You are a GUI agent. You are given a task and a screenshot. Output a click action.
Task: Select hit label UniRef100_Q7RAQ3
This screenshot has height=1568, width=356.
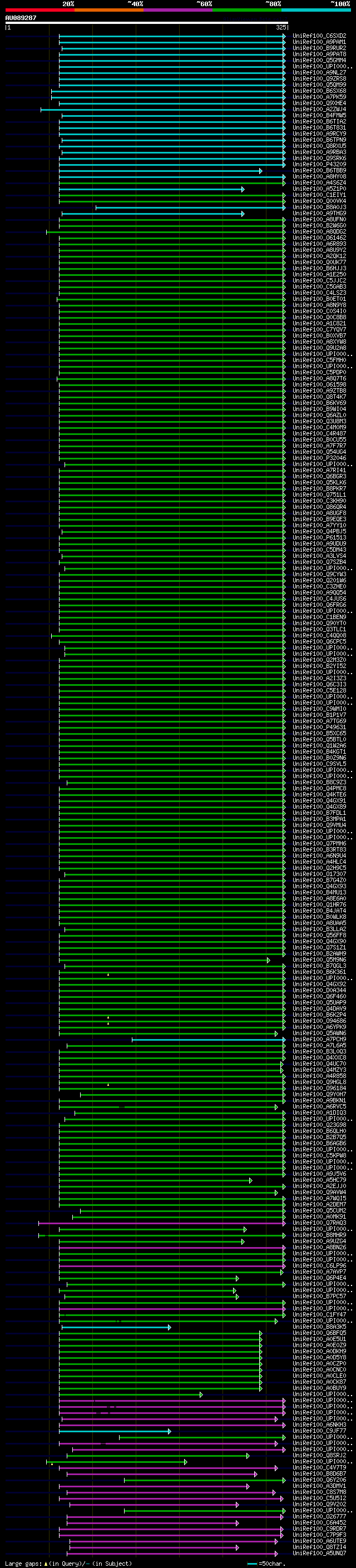[x=319, y=1223]
